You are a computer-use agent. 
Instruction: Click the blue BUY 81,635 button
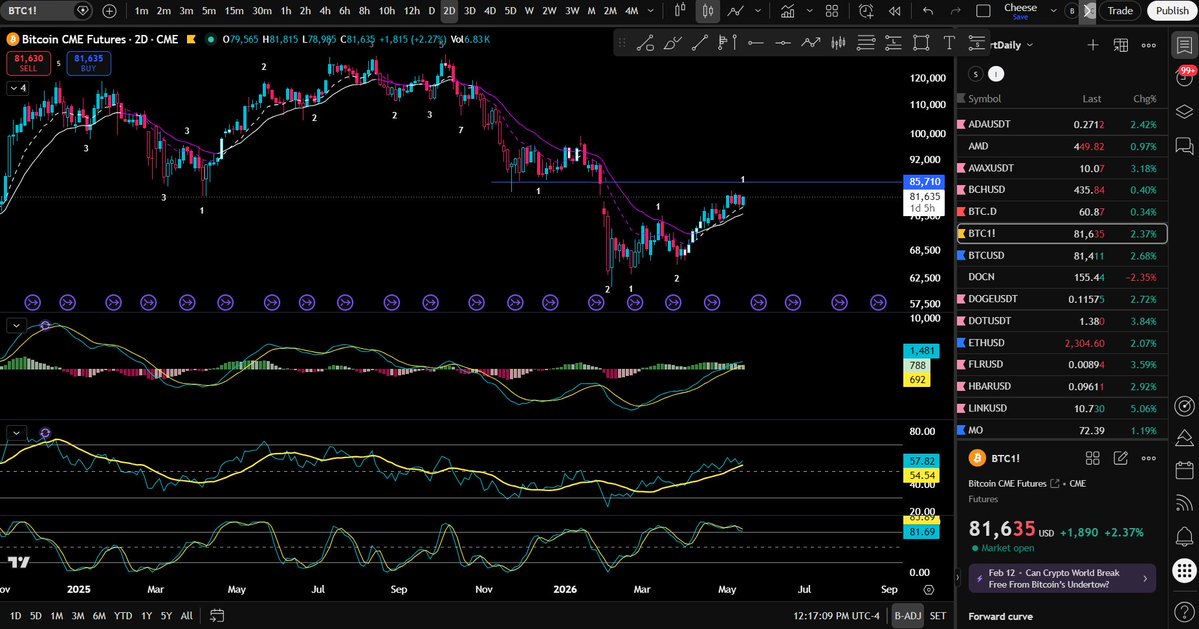coord(89,63)
